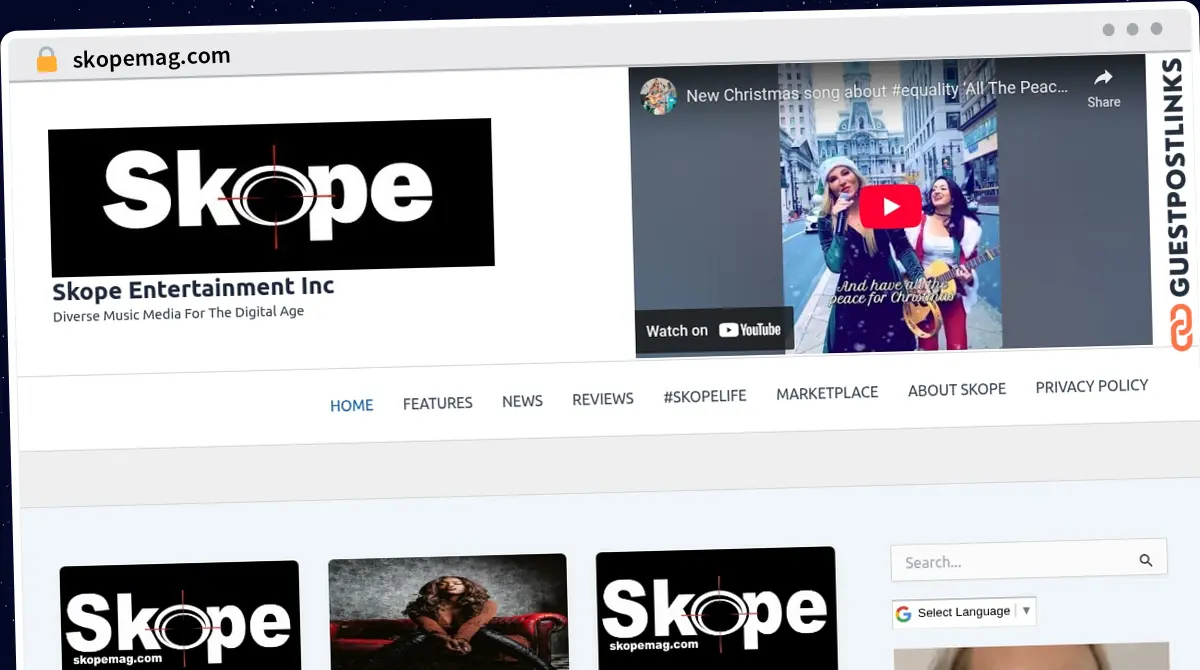The image size is (1200, 670).
Task: Open the #SKOPELIFE menu item
Action: [705, 396]
